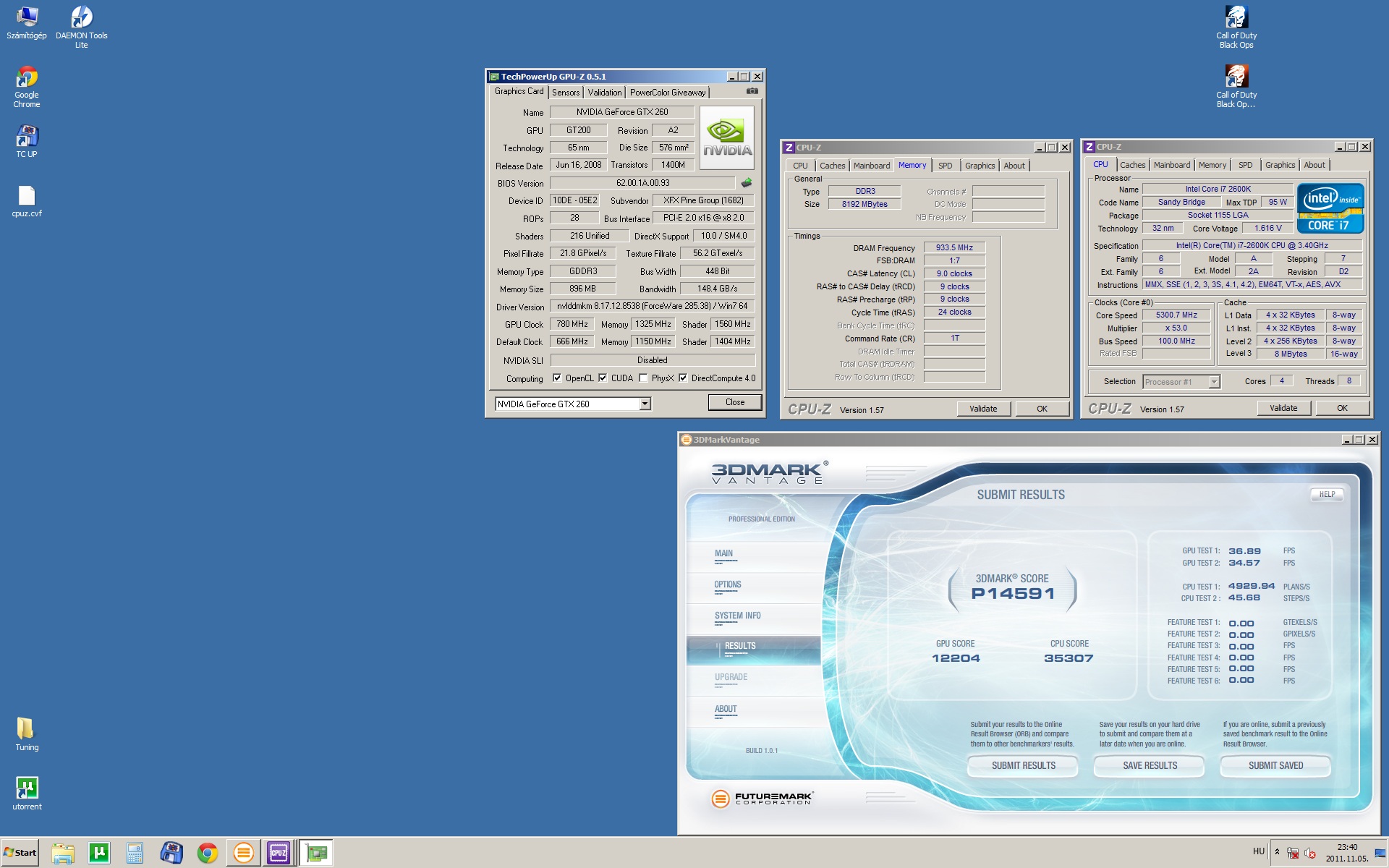This screenshot has width=1389, height=868.
Task: Switch to the Sensors tab in GPU-Z
Action: pyautogui.click(x=566, y=93)
